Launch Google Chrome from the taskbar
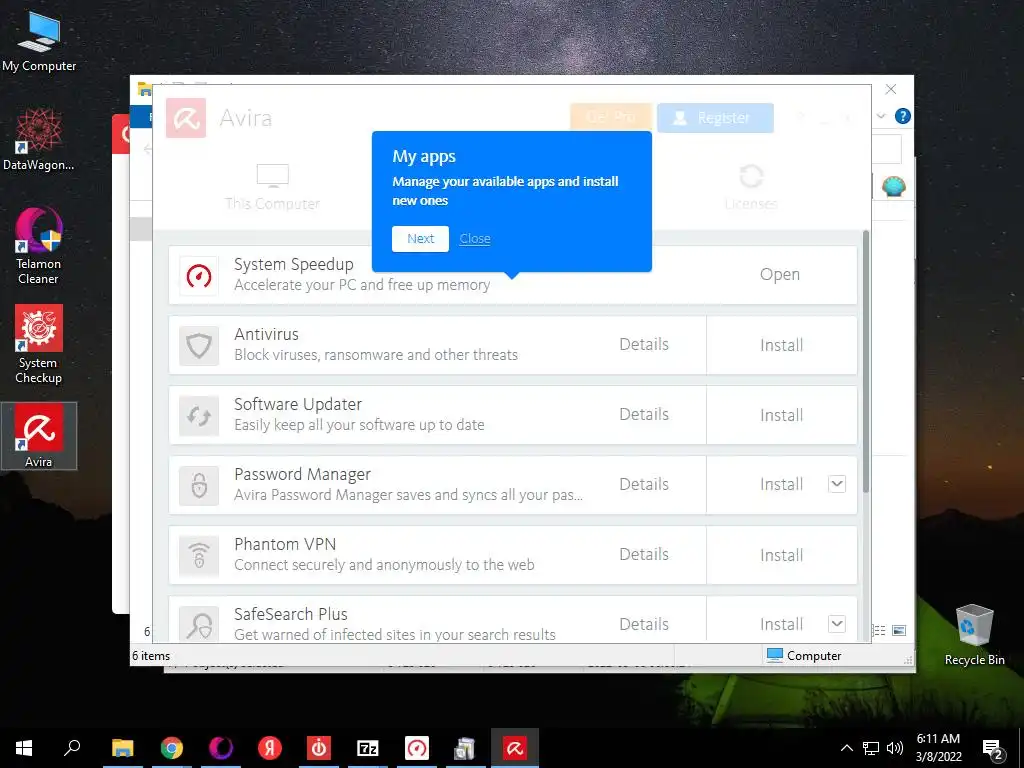The height and width of the screenshot is (768, 1024). coord(172,748)
